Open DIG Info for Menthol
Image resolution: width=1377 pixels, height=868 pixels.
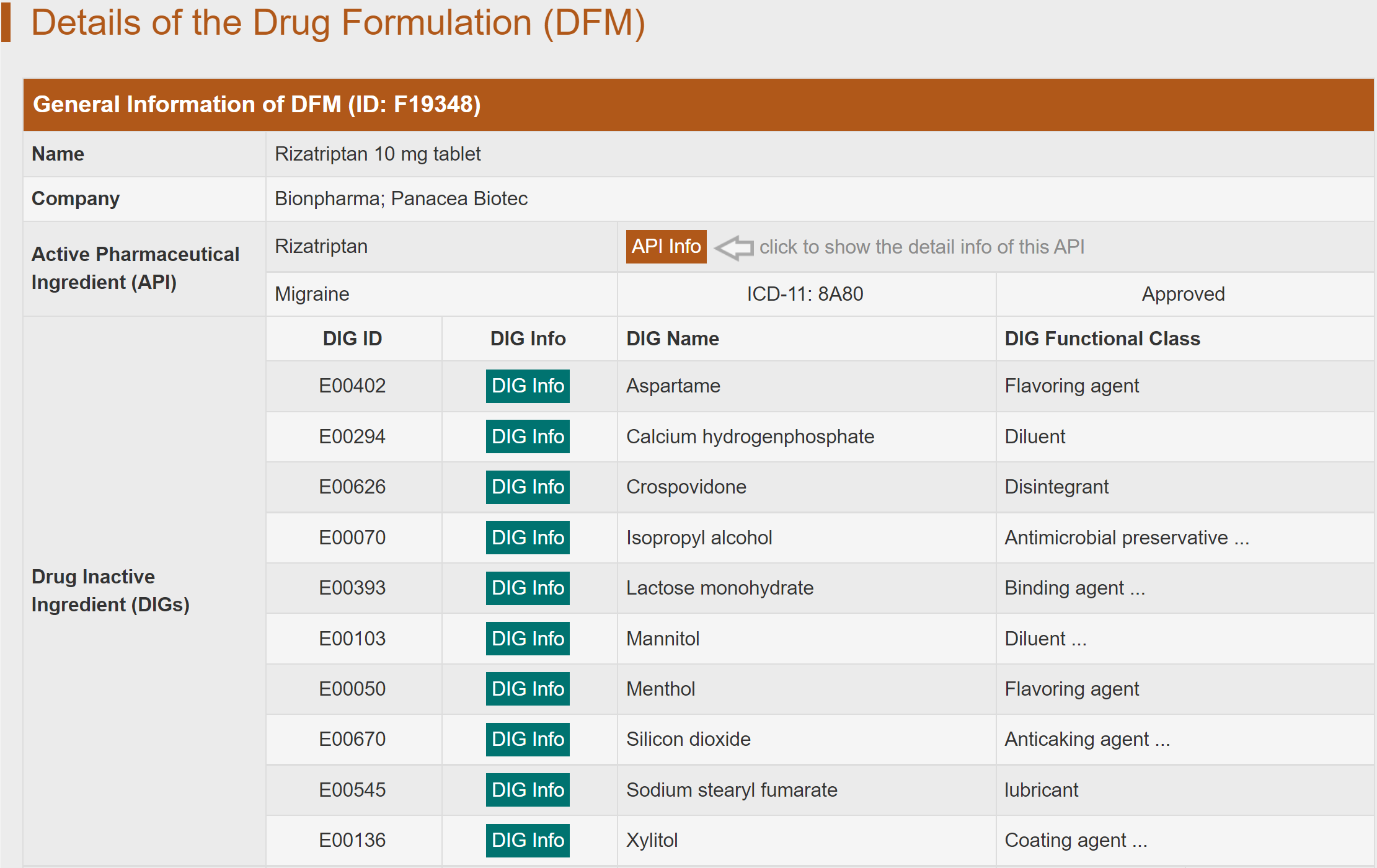[x=527, y=689]
